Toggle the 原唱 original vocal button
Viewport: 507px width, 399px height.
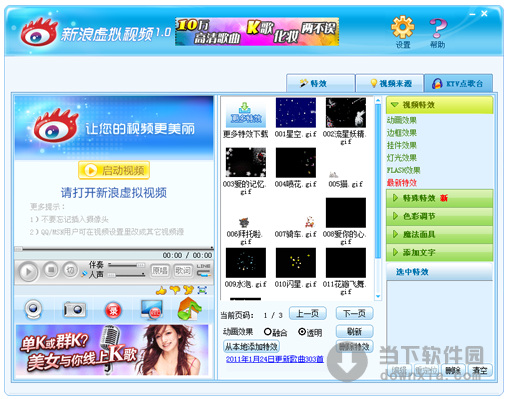tap(160, 270)
